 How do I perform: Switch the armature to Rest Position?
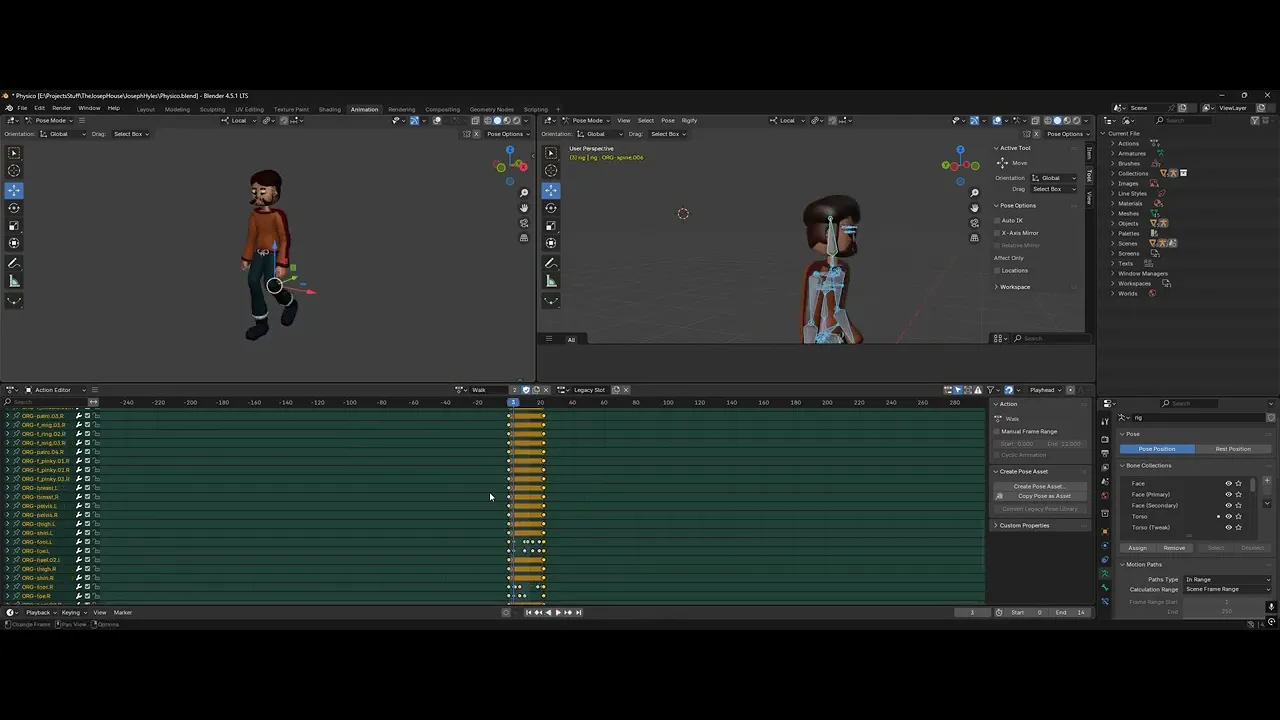pyautogui.click(x=1233, y=449)
